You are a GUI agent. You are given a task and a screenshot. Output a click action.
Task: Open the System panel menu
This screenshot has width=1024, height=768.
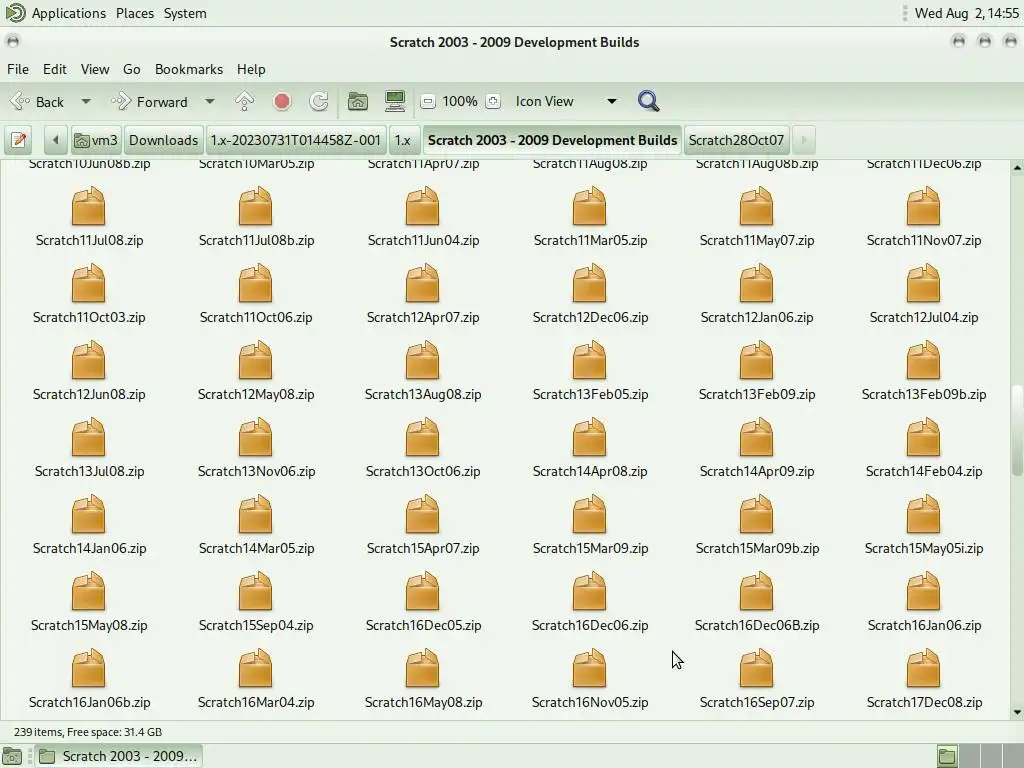[185, 13]
